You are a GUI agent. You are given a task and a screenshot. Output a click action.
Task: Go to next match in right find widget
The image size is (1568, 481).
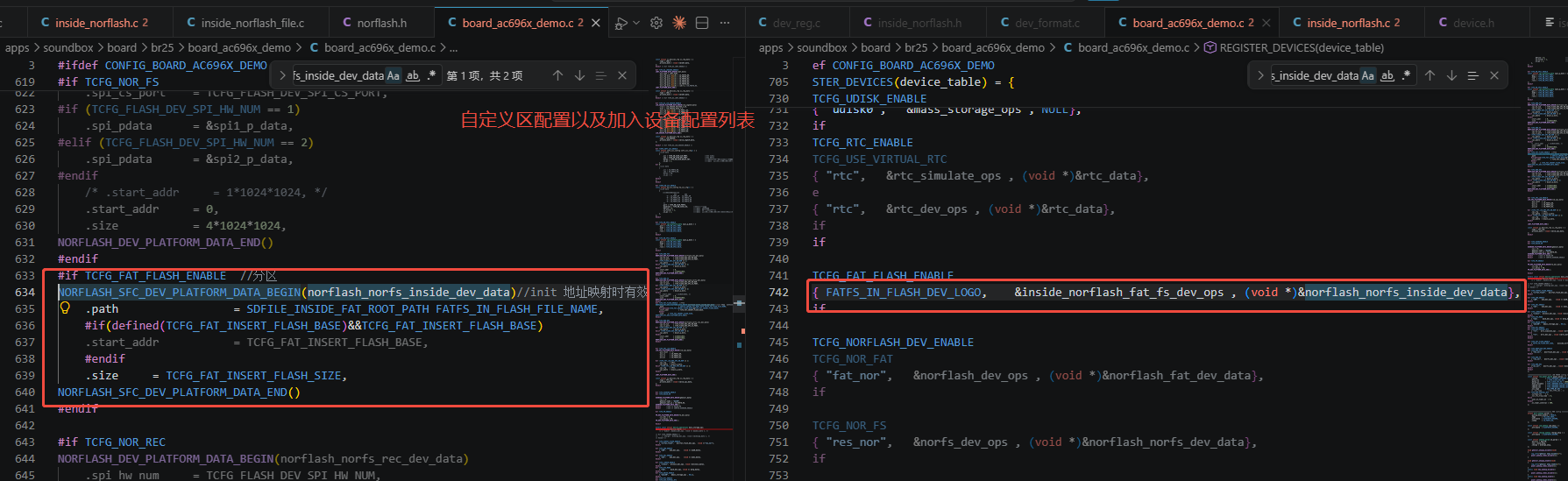pyautogui.click(x=1451, y=76)
